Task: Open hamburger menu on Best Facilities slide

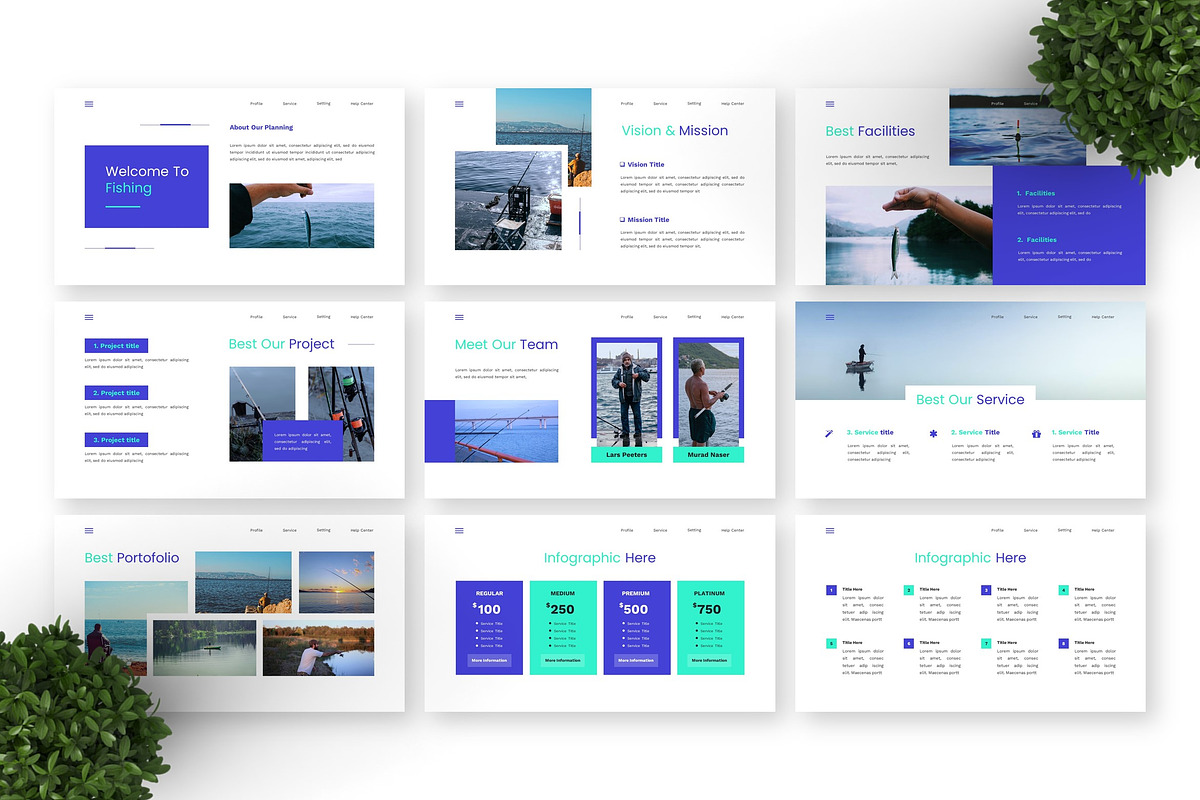Action: [x=830, y=104]
